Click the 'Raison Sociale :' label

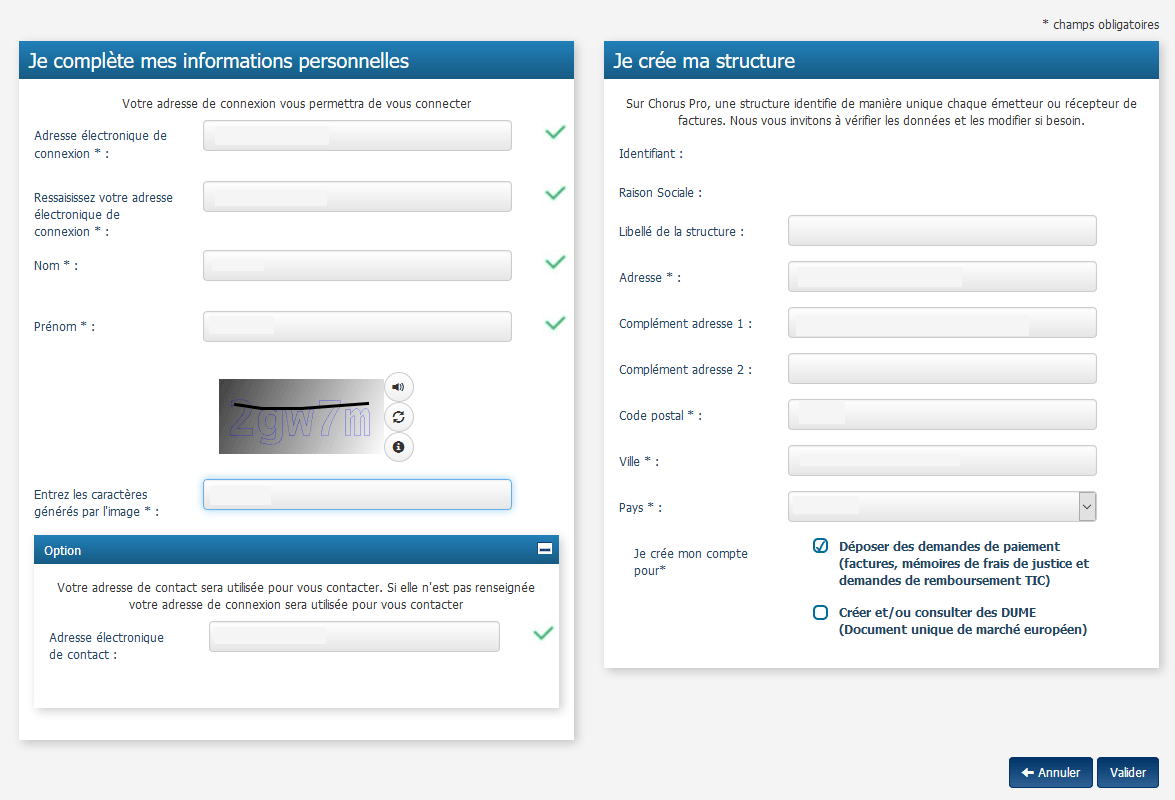660,193
